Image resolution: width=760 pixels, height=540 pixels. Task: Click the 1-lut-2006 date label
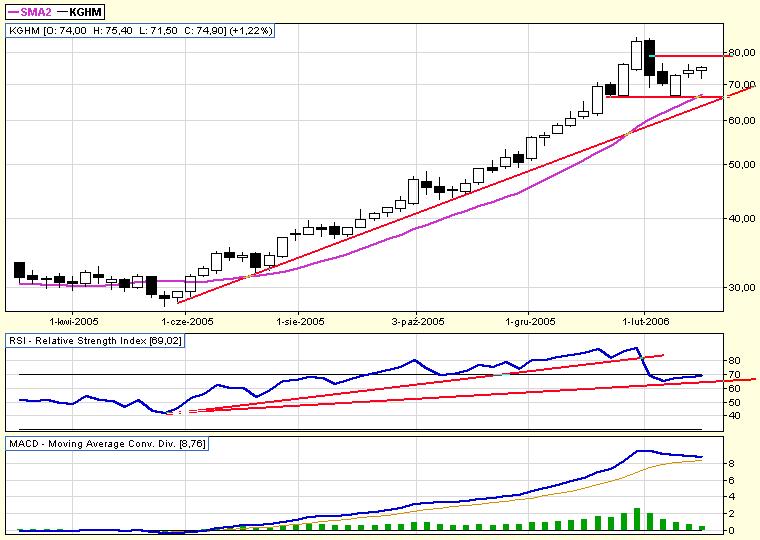pyautogui.click(x=646, y=321)
